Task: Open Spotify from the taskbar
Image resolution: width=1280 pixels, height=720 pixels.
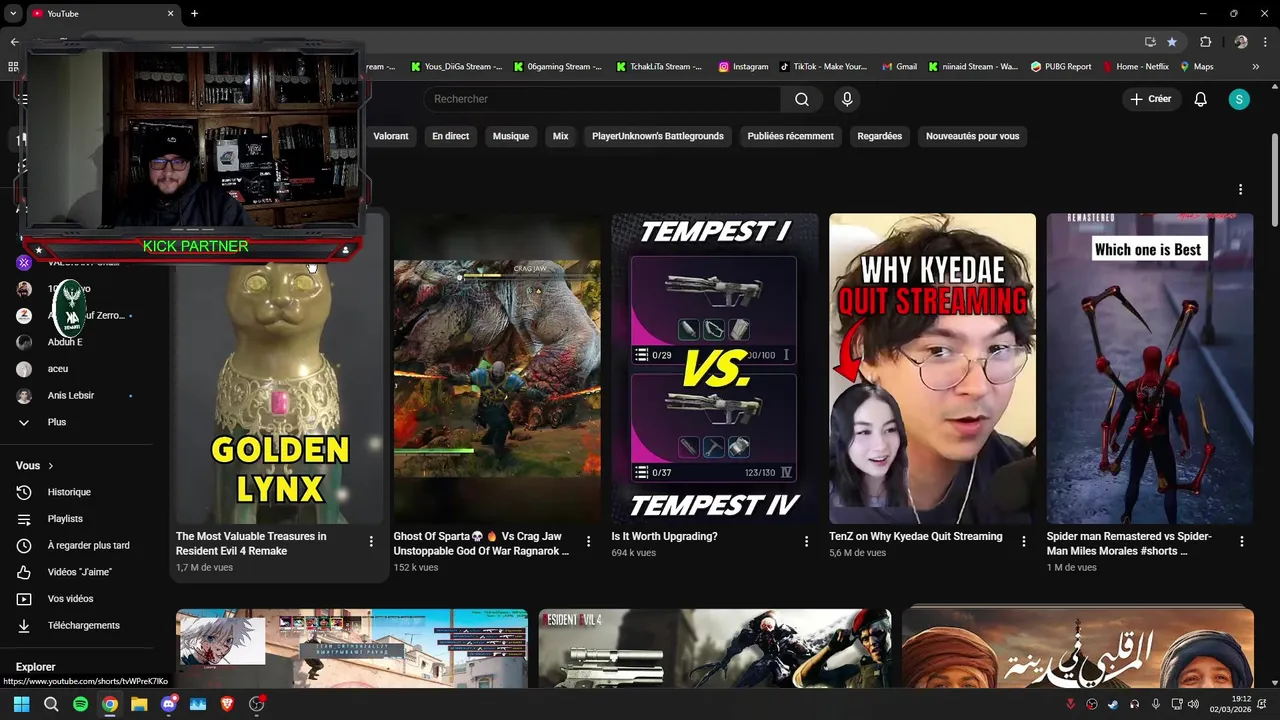Action: click(x=80, y=704)
